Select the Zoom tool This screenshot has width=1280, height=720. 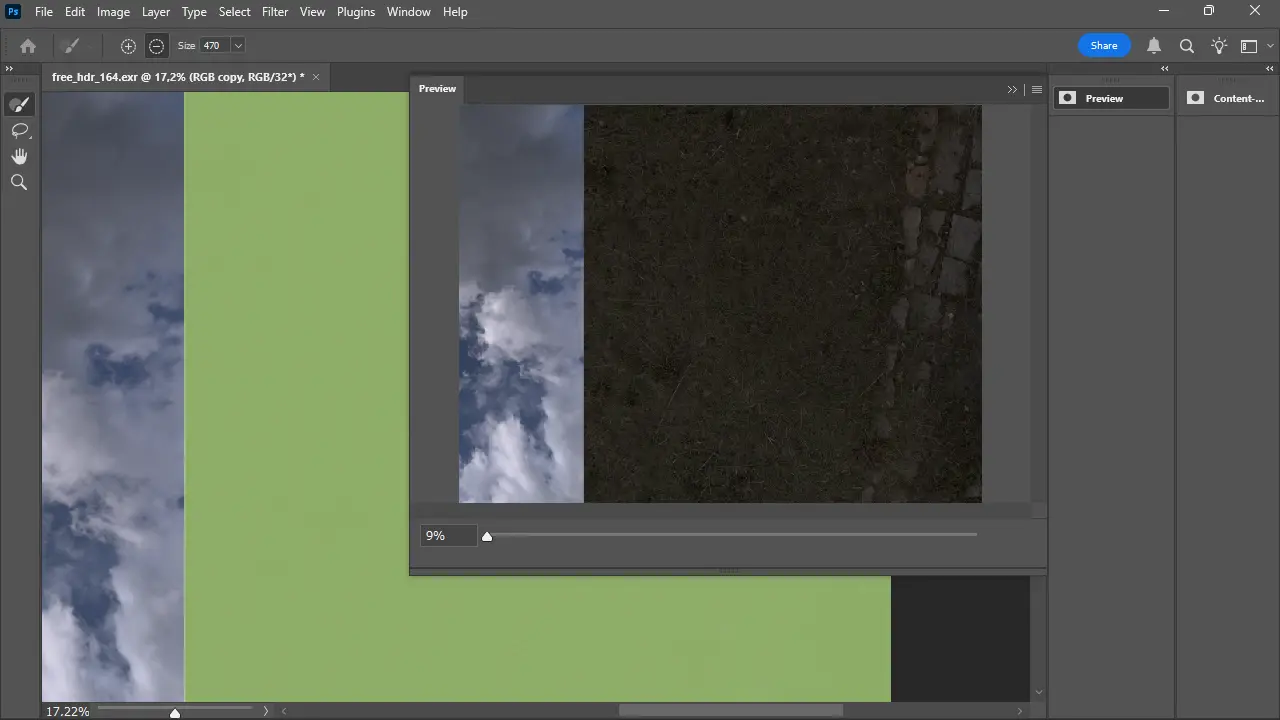coord(19,182)
